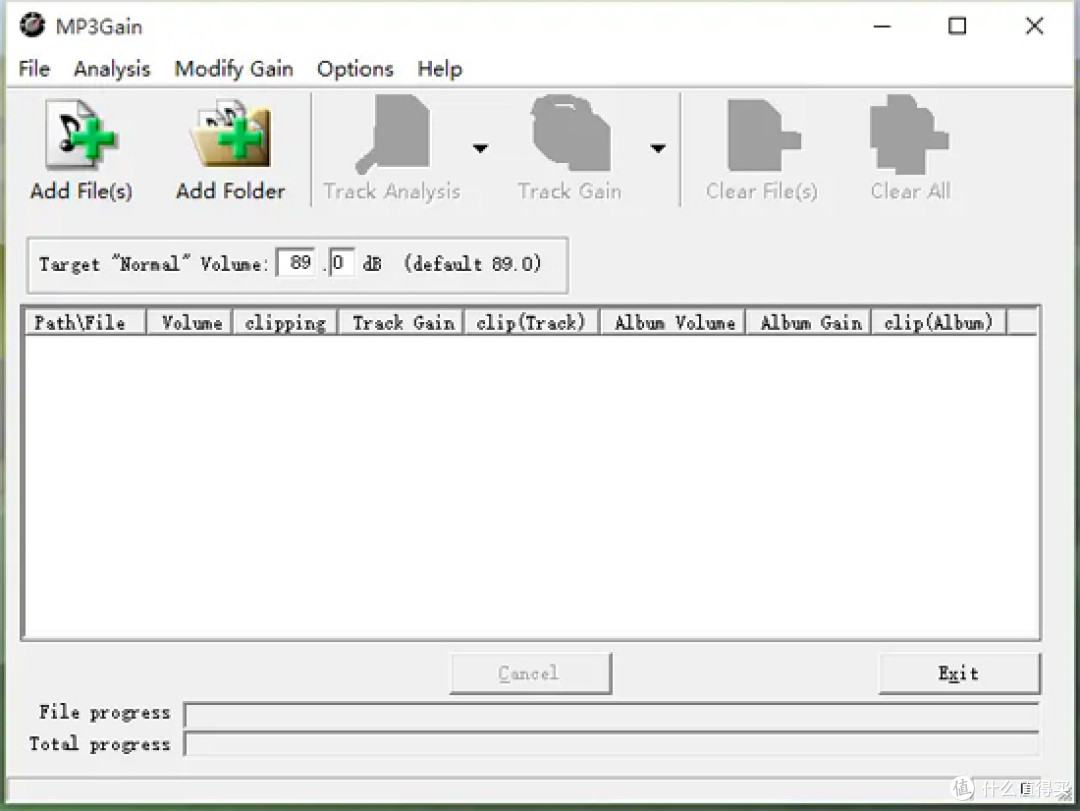Open the Modify Gain menu
This screenshot has width=1080, height=811.
233,69
